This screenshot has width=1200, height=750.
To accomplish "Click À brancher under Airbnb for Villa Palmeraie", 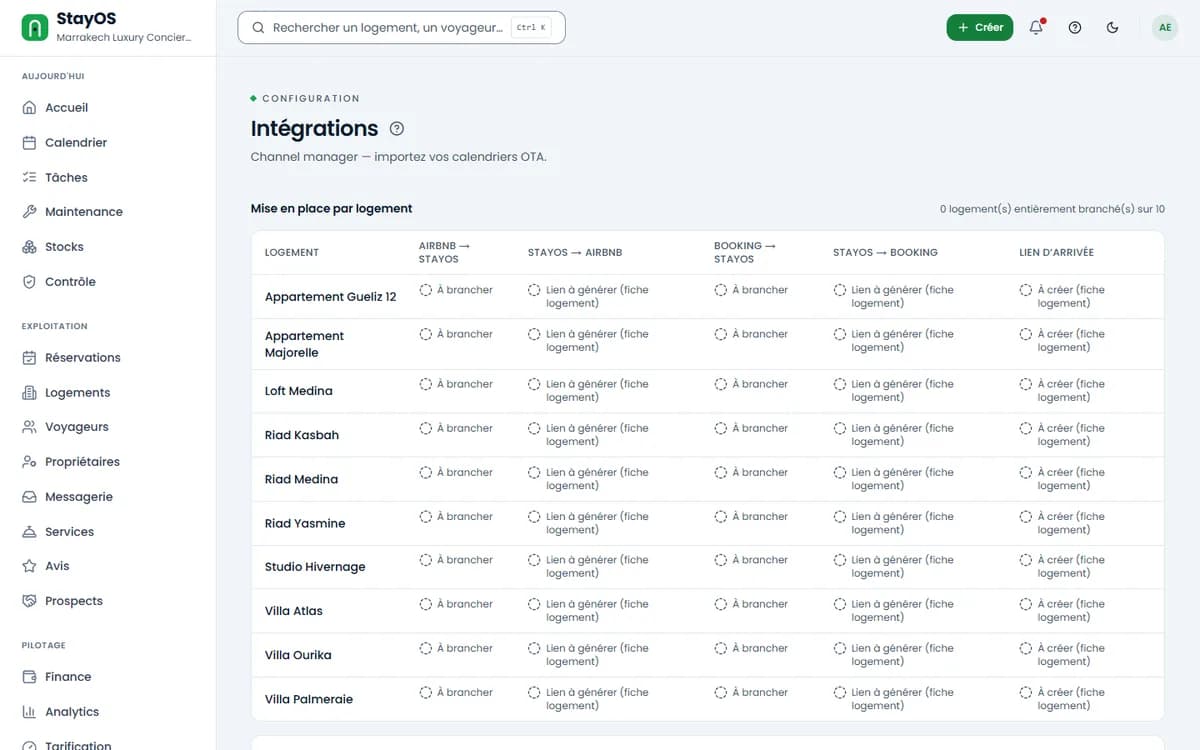I will pos(456,692).
